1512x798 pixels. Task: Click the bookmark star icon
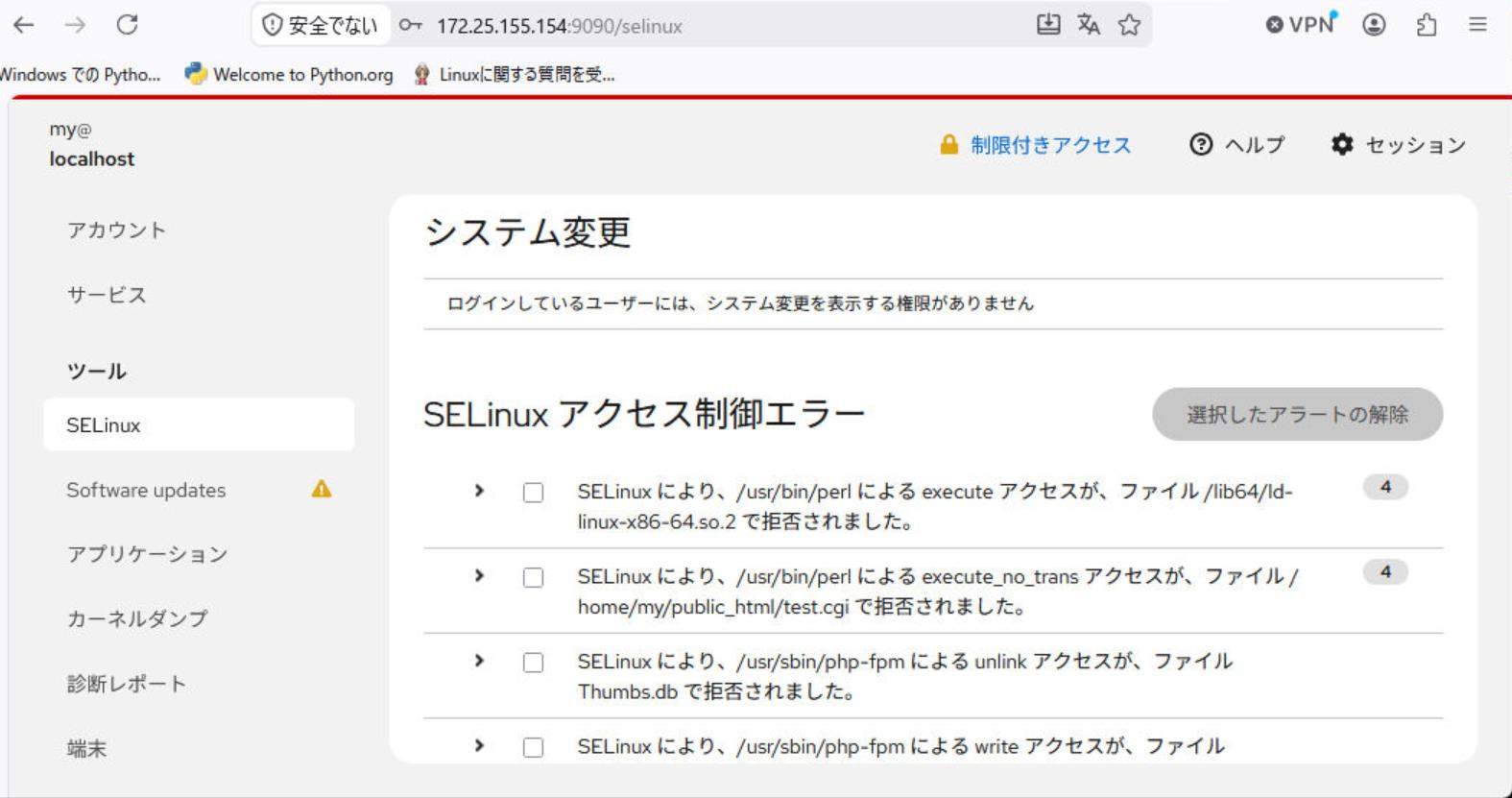1129,25
